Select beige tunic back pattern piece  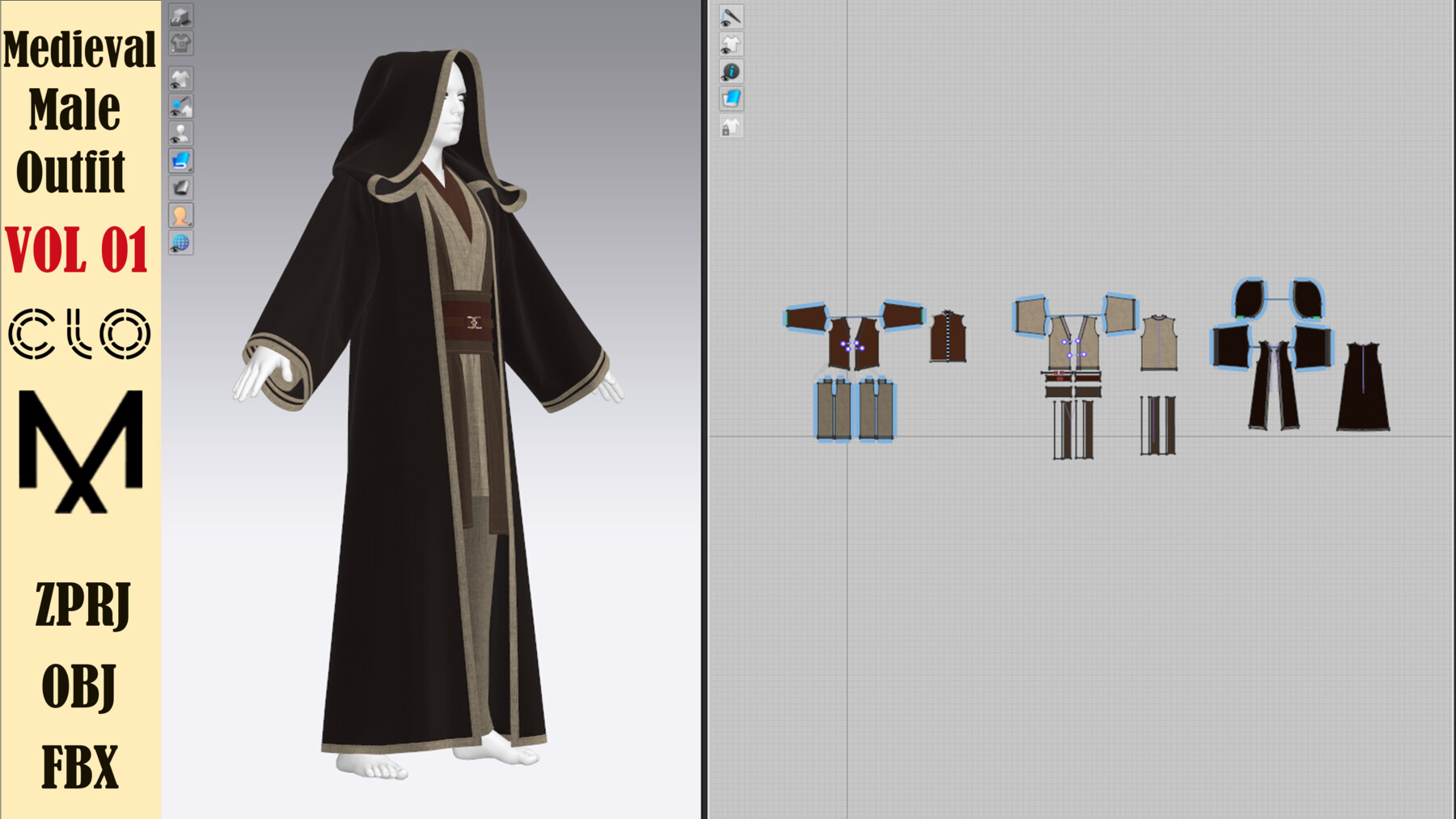tap(1159, 343)
